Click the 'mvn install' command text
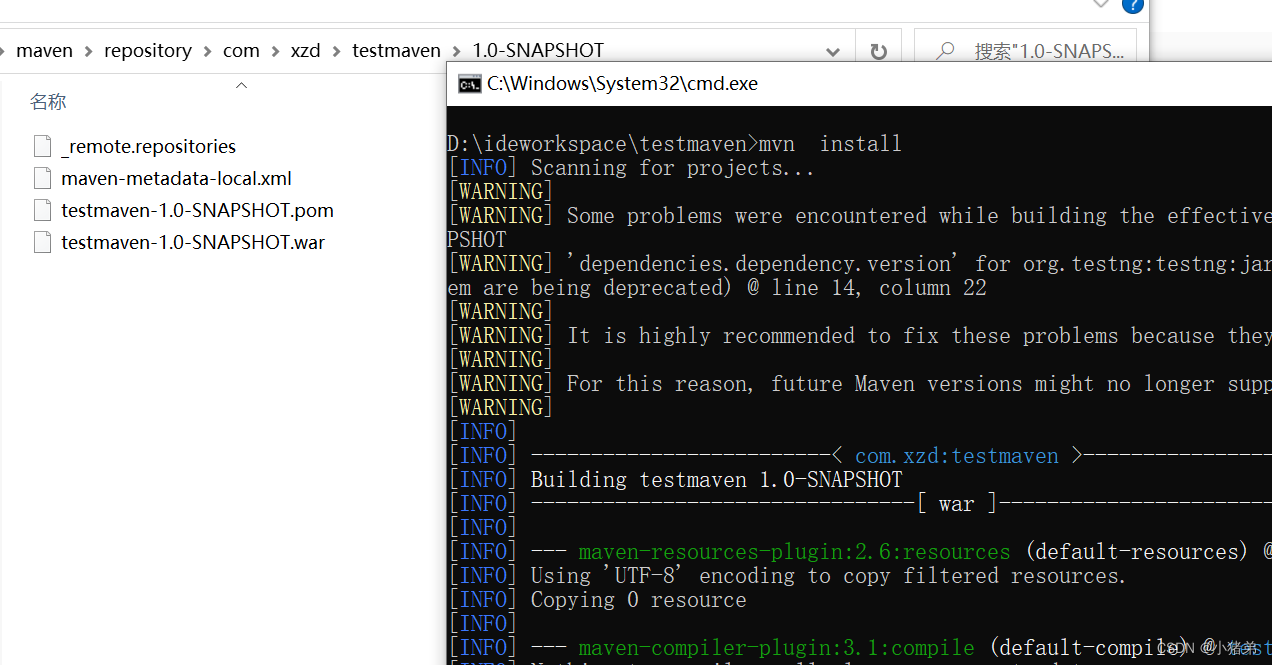Image resolution: width=1272 pixels, height=665 pixels. coord(830,144)
